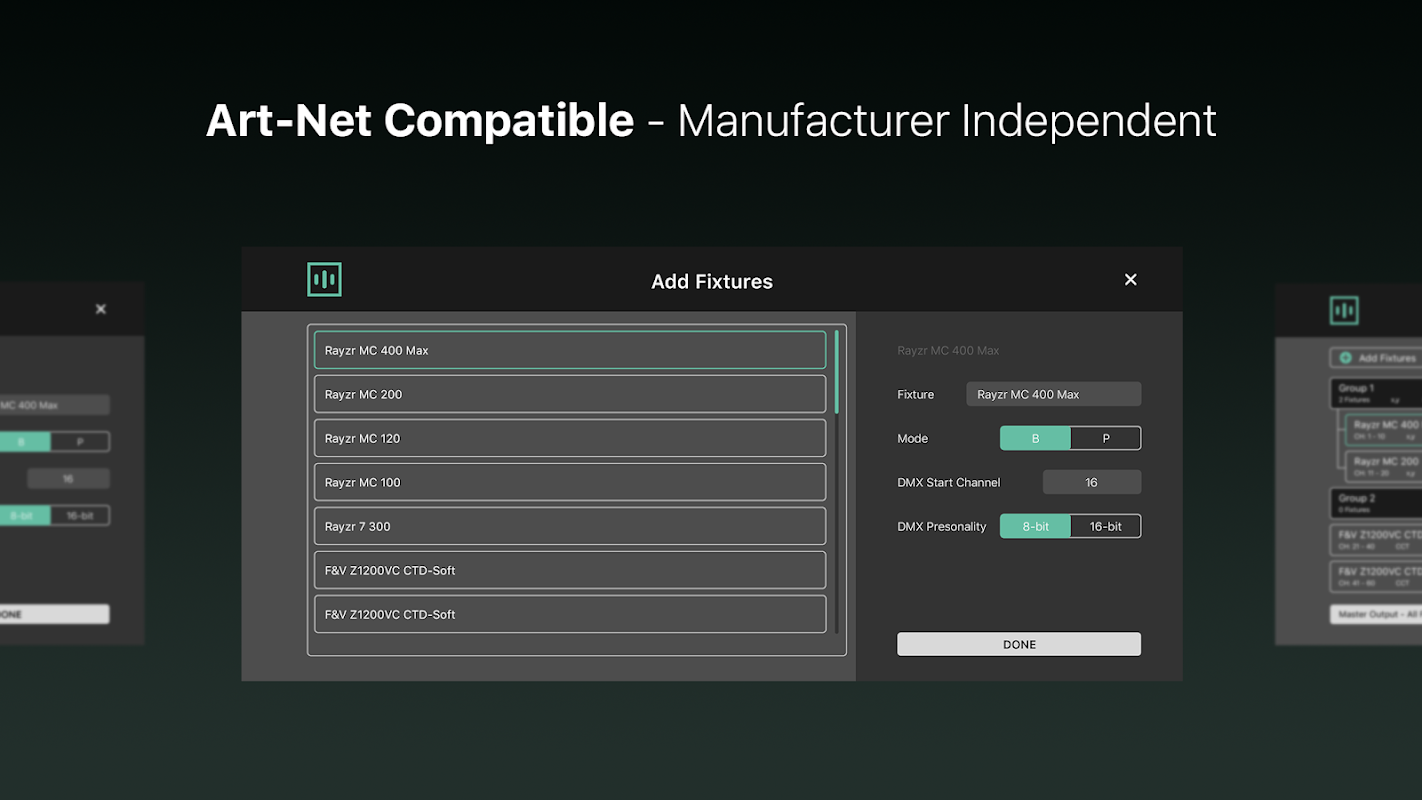
Task: Click the greyed Rayzr MC 400 Max heading
Action: [948, 350]
